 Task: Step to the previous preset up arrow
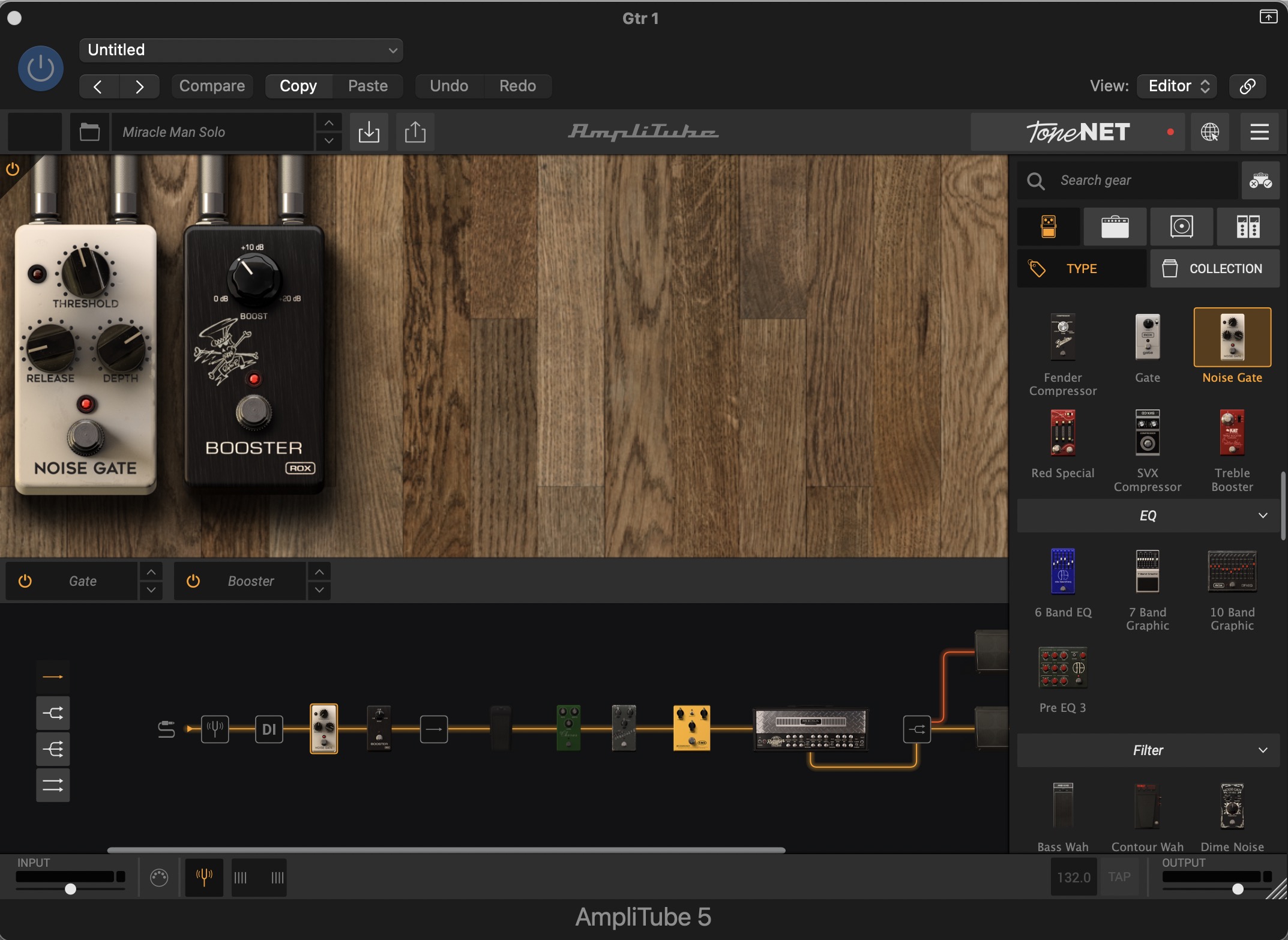[x=328, y=122]
